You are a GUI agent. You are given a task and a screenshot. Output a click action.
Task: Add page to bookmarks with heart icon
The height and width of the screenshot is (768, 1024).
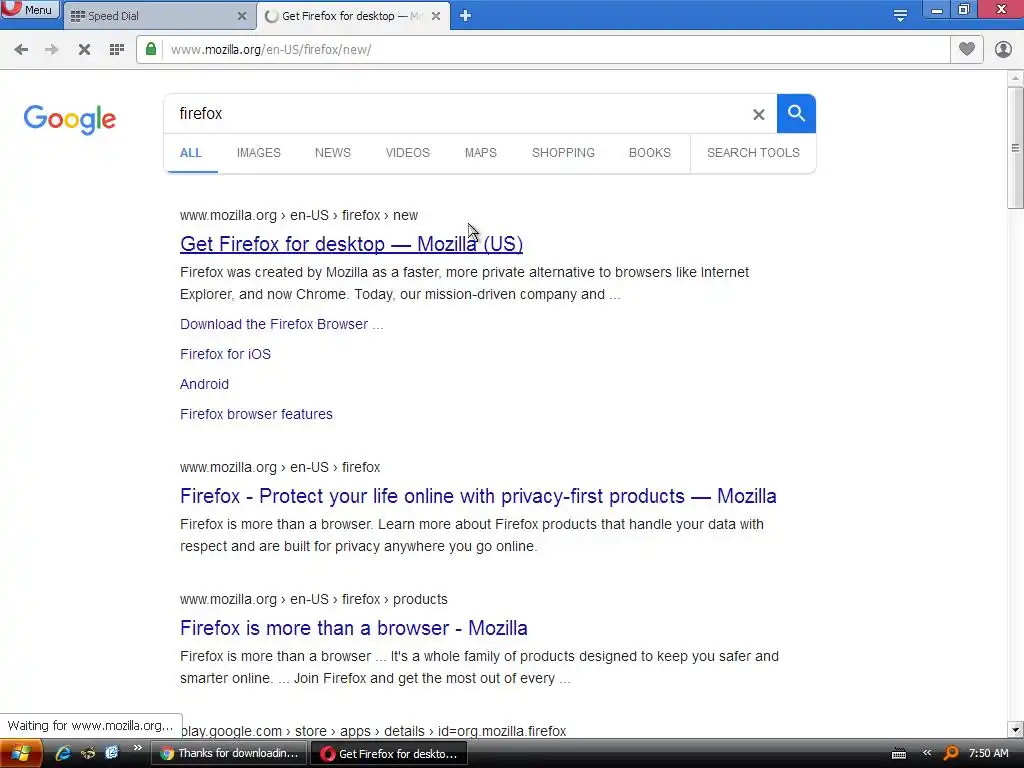pos(967,49)
